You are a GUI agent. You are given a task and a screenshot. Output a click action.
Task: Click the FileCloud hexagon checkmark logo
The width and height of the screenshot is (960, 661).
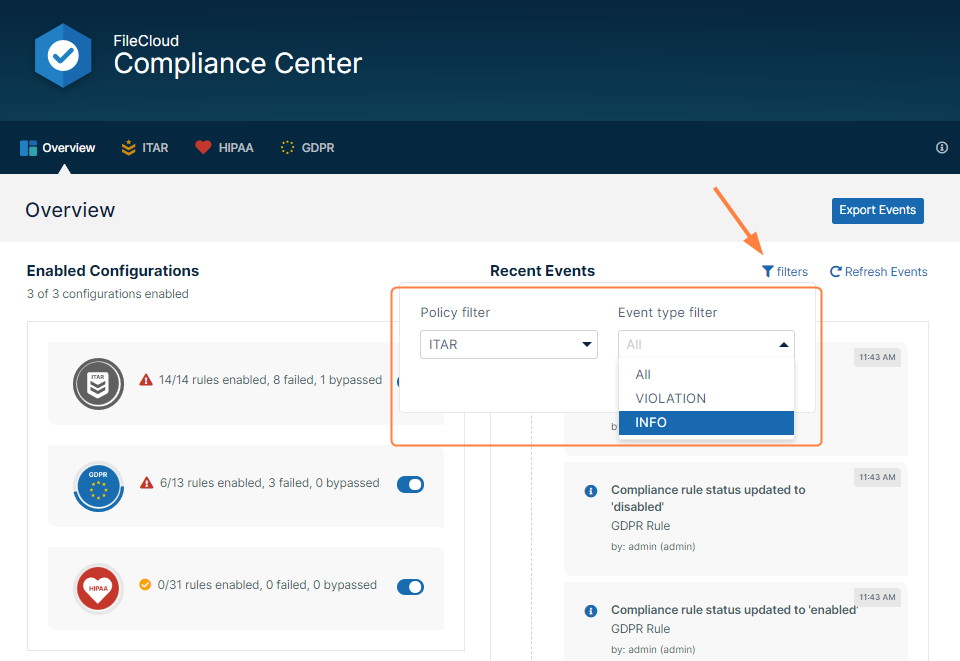click(63, 56)
